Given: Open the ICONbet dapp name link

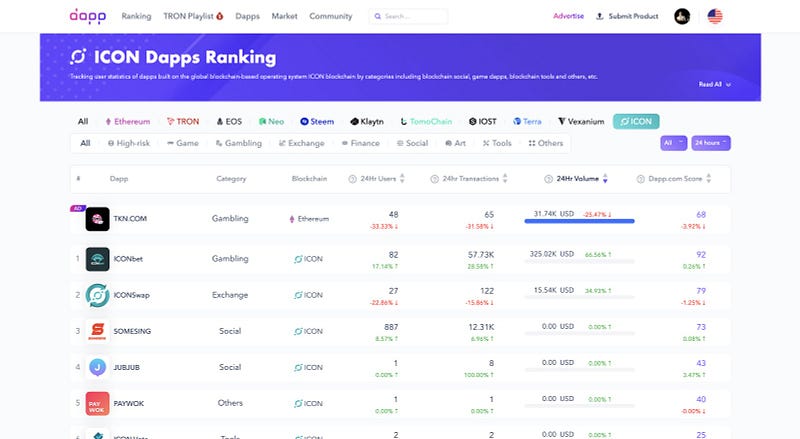Looking at the screenshot, I should pos(128,259).
